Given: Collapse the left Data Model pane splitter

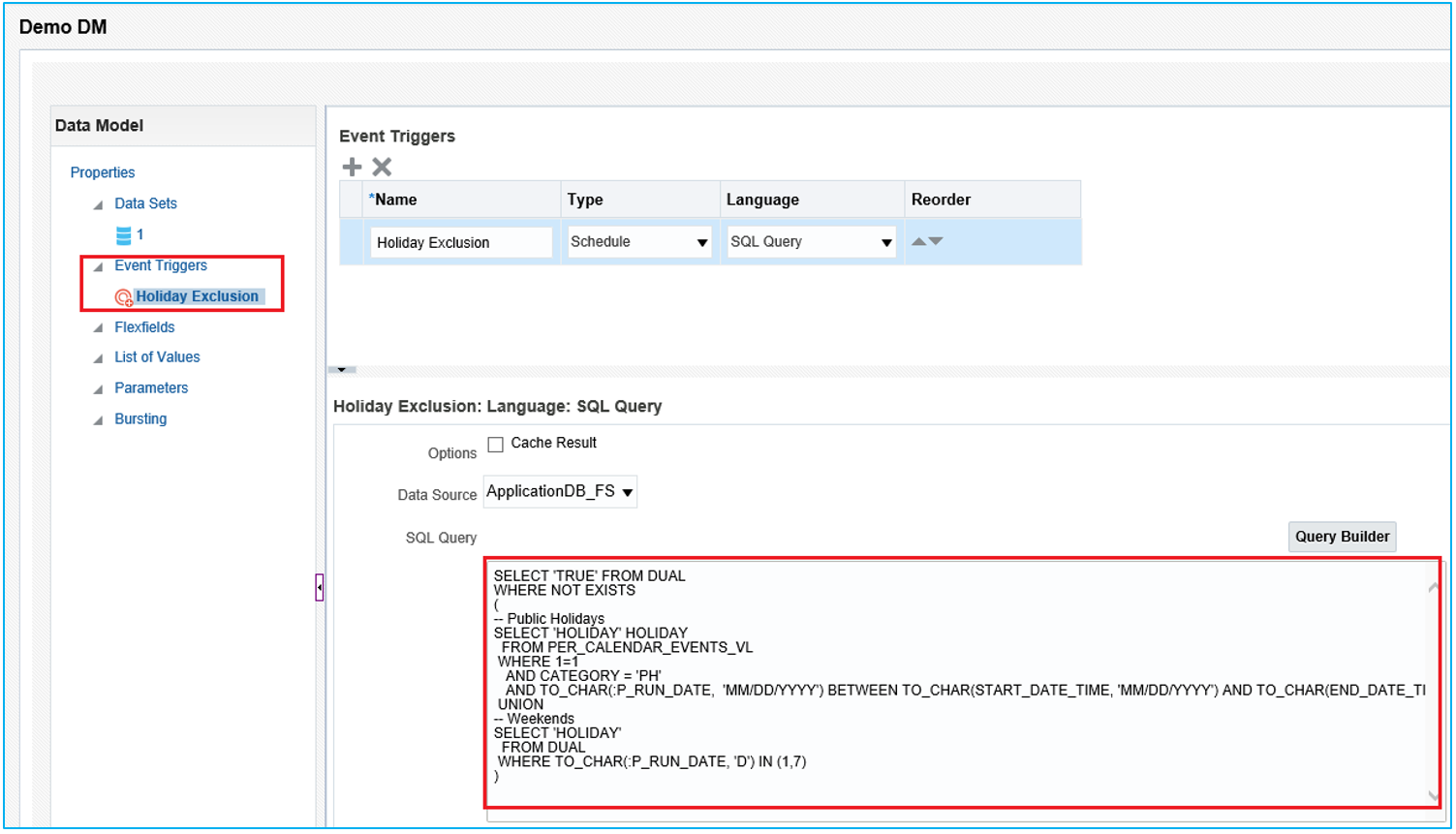Looking at the screenshot, I should pos(320,587).
